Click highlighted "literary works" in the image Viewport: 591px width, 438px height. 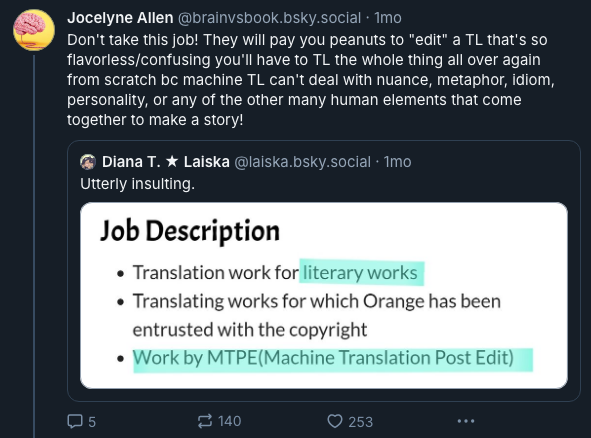pyautogui.click(x=362, y=273)
